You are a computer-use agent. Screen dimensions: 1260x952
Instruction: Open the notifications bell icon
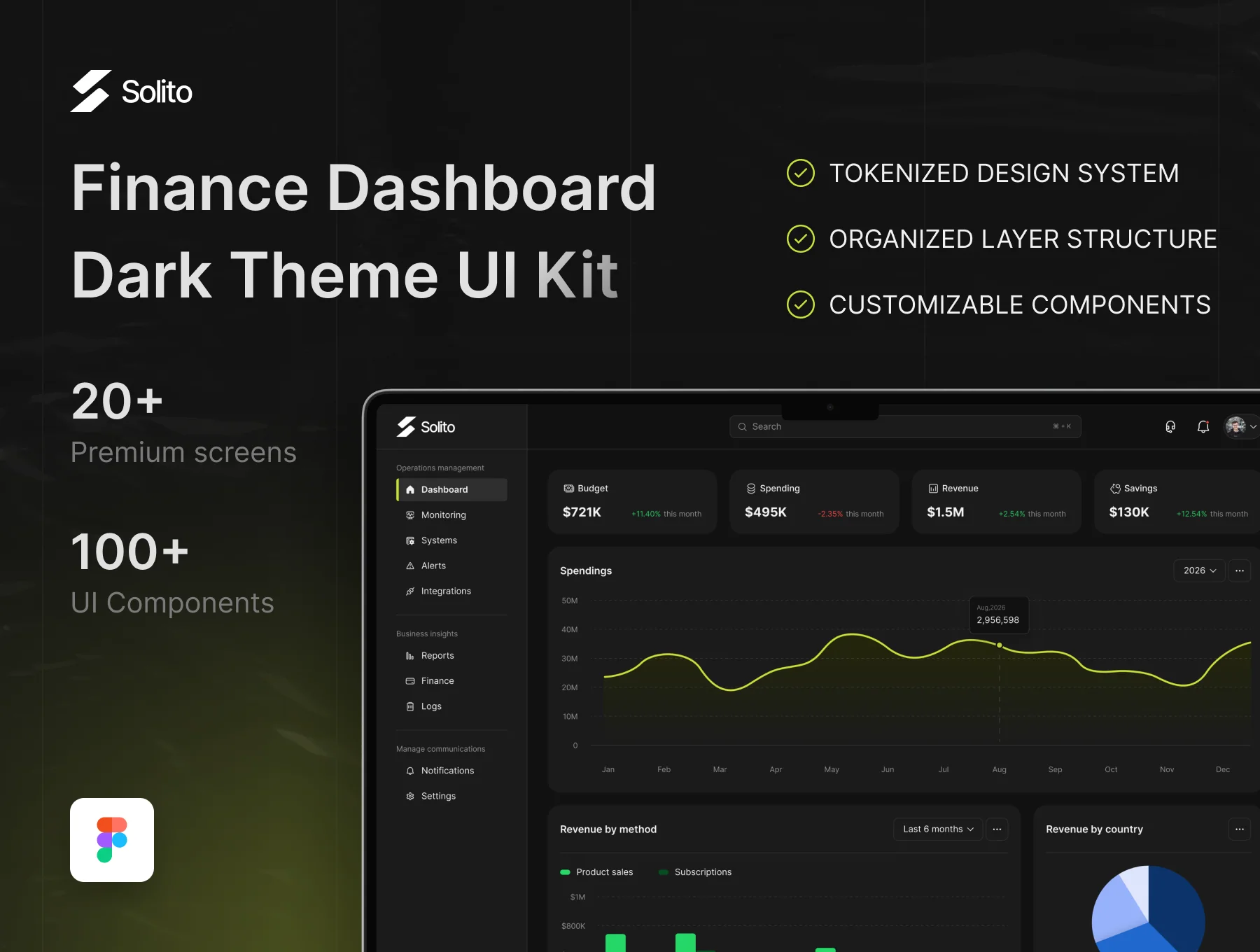pos(1203,426)
